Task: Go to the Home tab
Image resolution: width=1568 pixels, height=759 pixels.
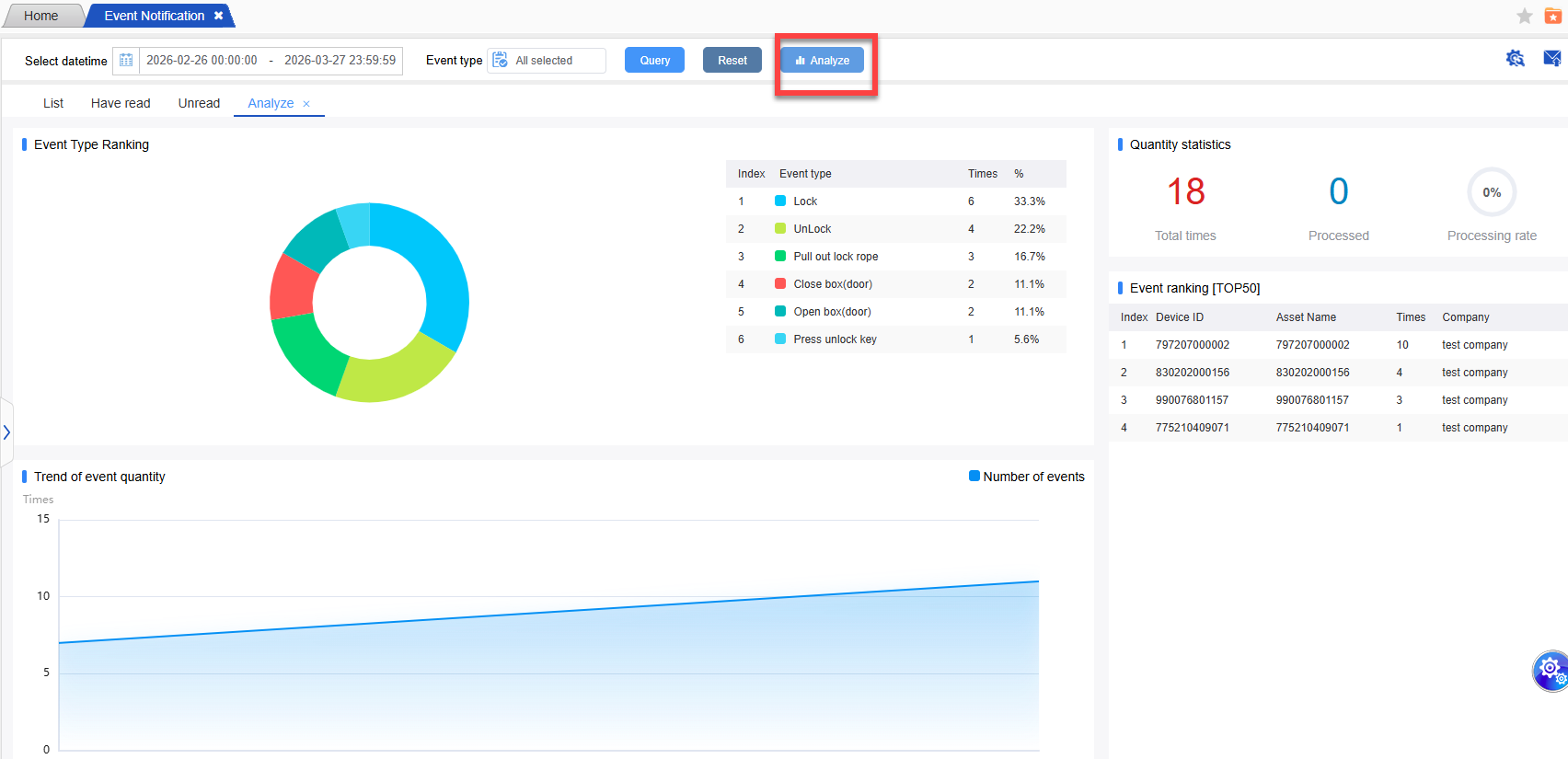Action: 41,16
